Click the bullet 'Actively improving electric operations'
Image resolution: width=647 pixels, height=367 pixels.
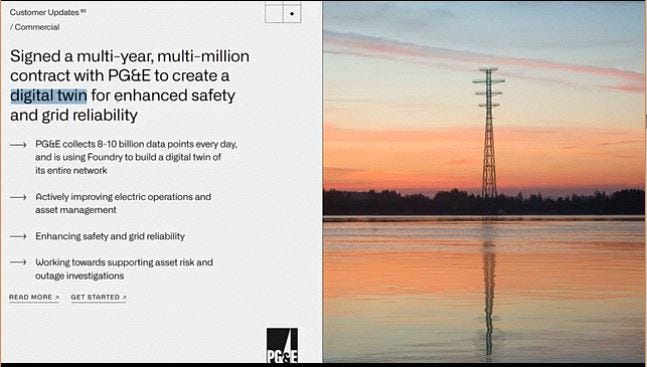[x=123, y=203]
